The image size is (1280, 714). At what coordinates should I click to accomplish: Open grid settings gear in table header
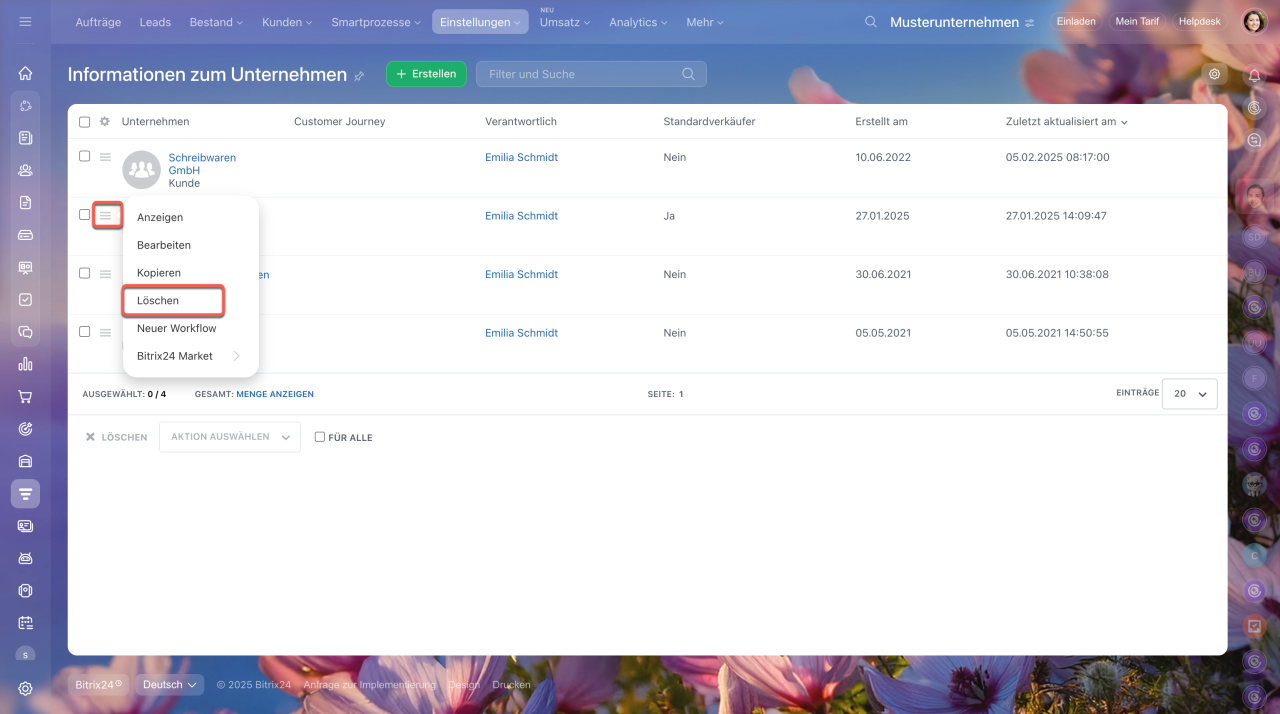(104, 122)
